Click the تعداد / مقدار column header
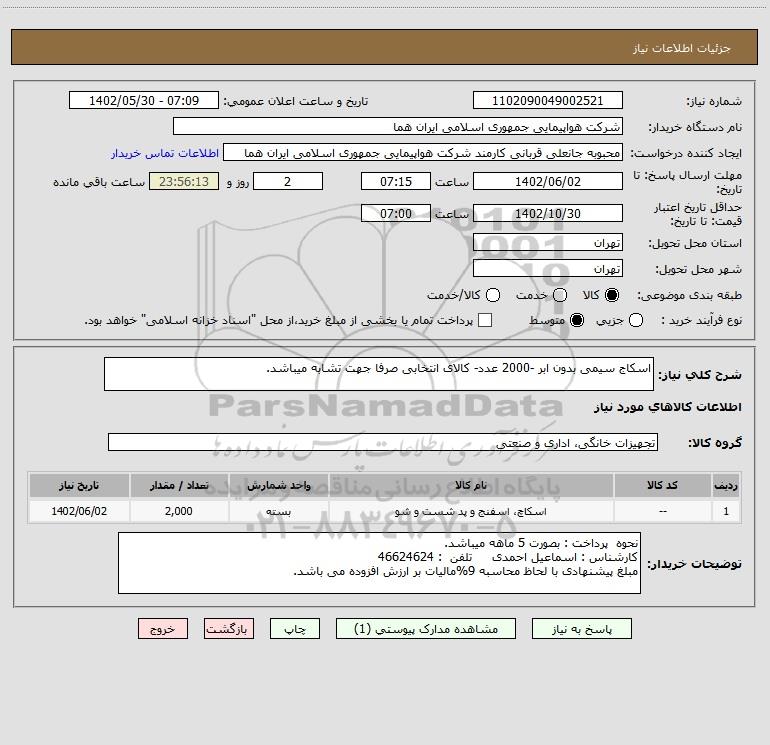The height and width of the screenshot is (745, 770). 179,485
